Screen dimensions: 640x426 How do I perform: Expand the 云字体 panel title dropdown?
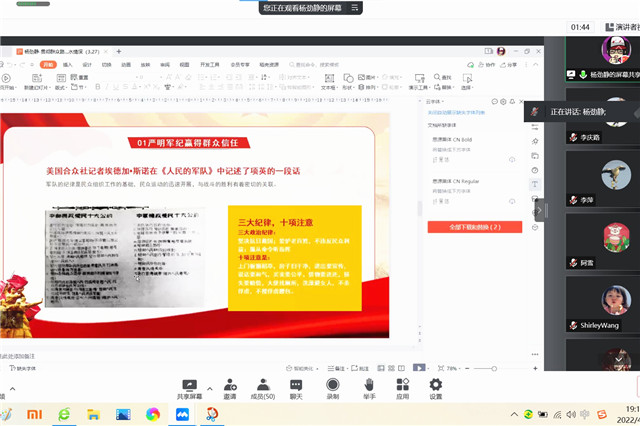(x=436, y=101)
